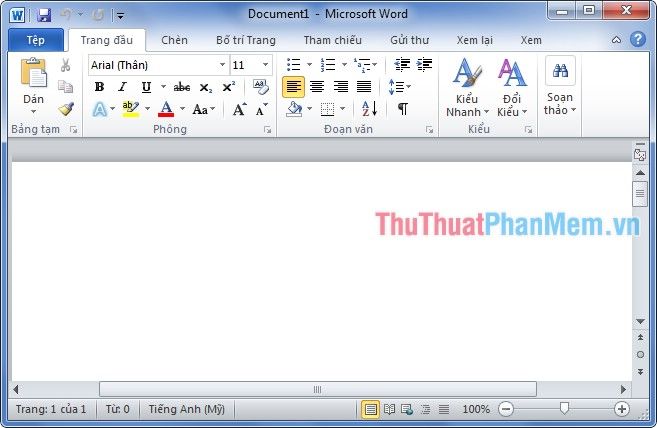Click the ruler toggle icon above scrollbar
Viewport: 657px width, 428px height.
[x=640, y=153]
